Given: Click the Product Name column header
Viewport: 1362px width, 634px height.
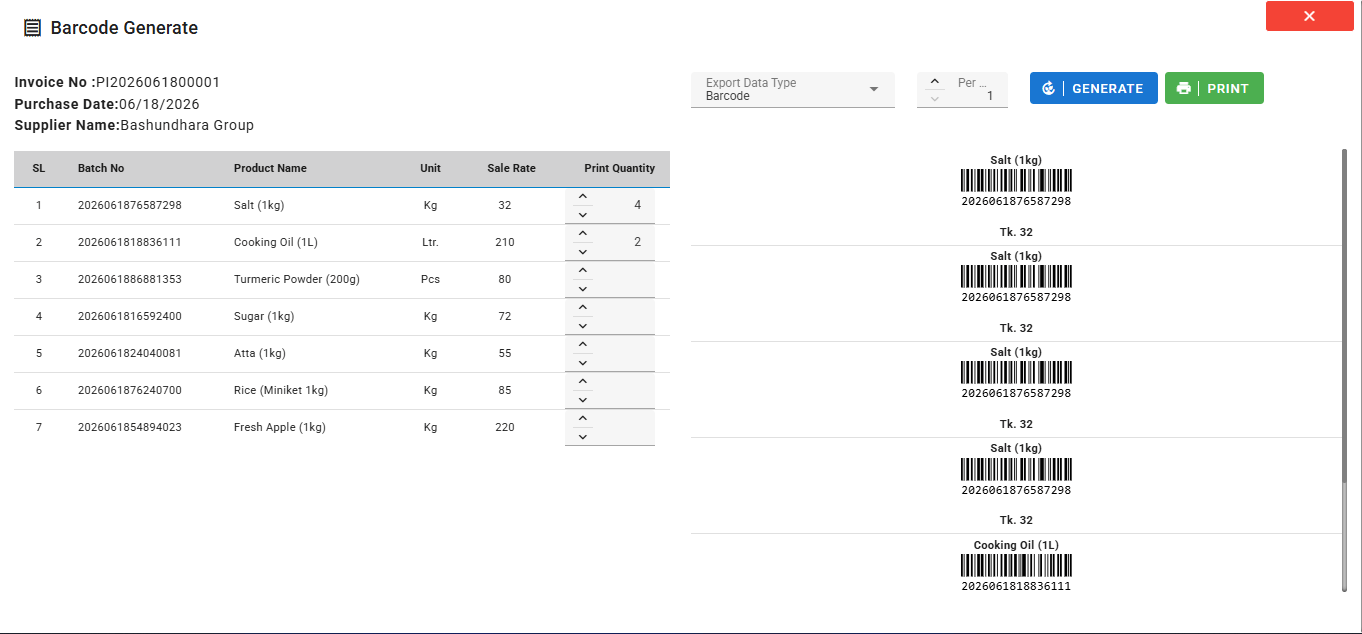Looking at the screenshot, I should [x=270, y=168].
